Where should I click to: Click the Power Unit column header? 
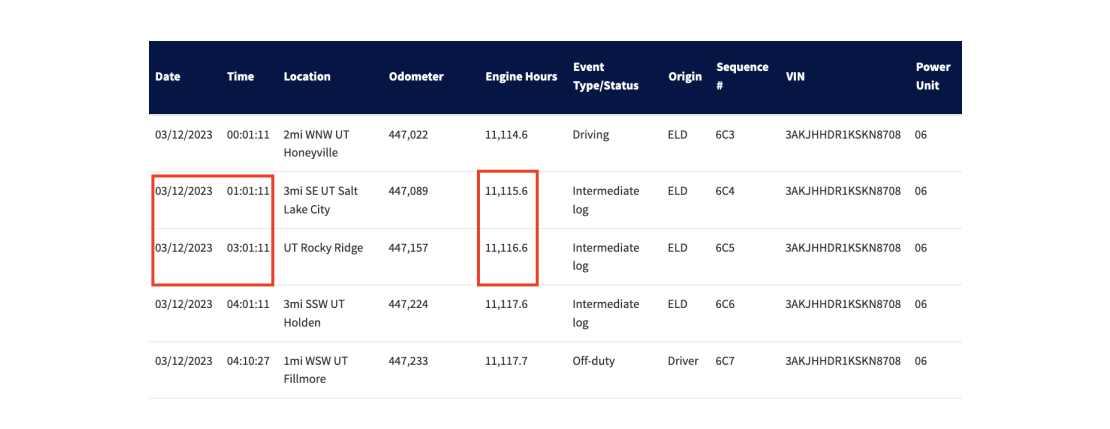[932, 76]
